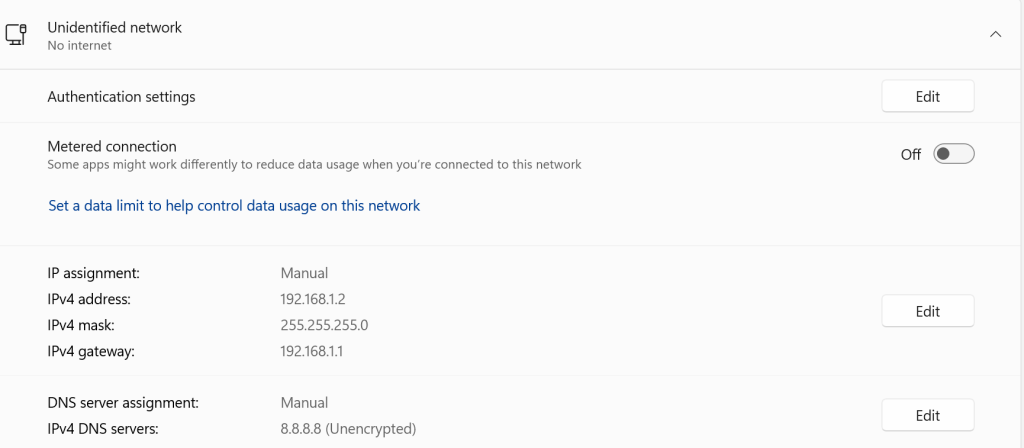1024x448 pixels.
Task: Edit the Authentication settings
Action: point(927,97)
